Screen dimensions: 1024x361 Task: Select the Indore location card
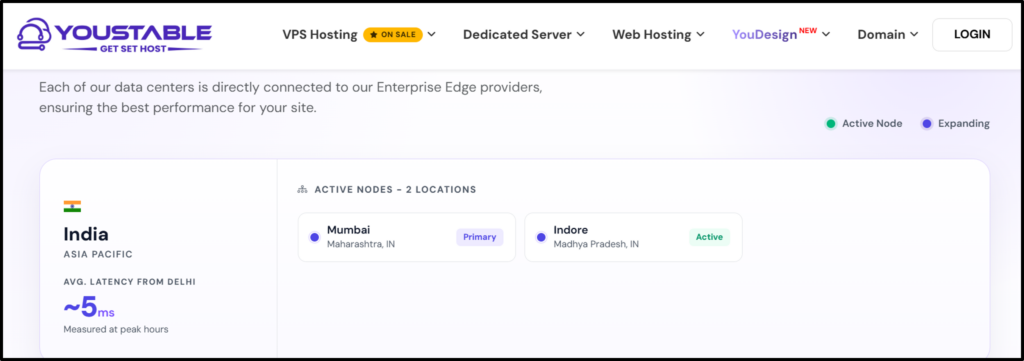pos(633,237)
